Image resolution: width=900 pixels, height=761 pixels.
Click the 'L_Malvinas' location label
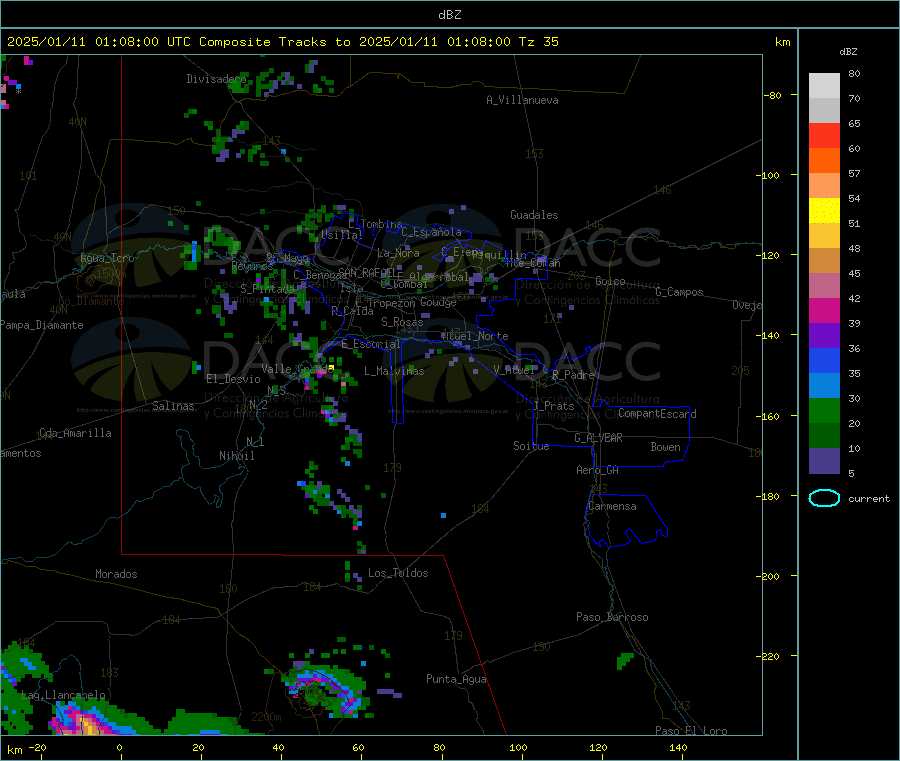394,371
